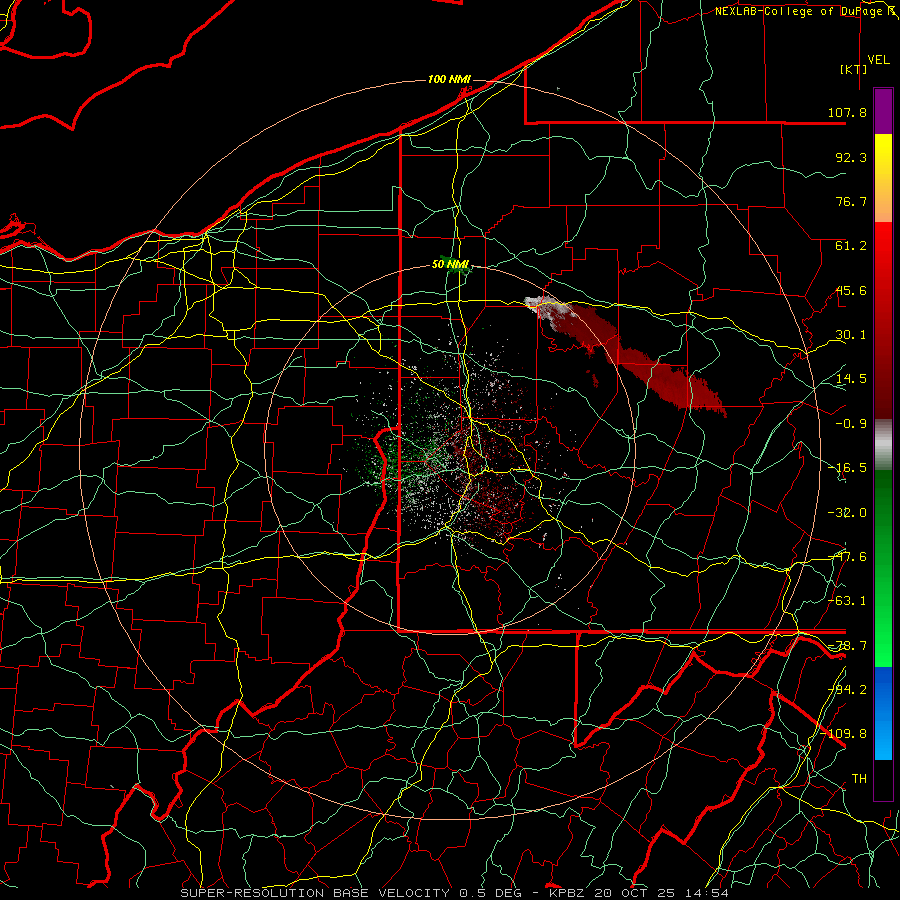Click the 107.8 value on velocity scale

tap(847, 112)
